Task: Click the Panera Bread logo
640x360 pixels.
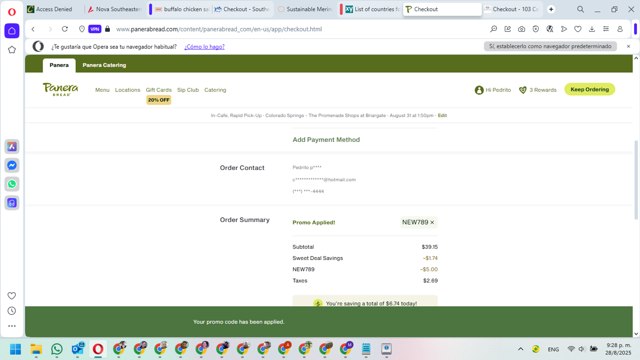Action: click(x=60, y=89)
